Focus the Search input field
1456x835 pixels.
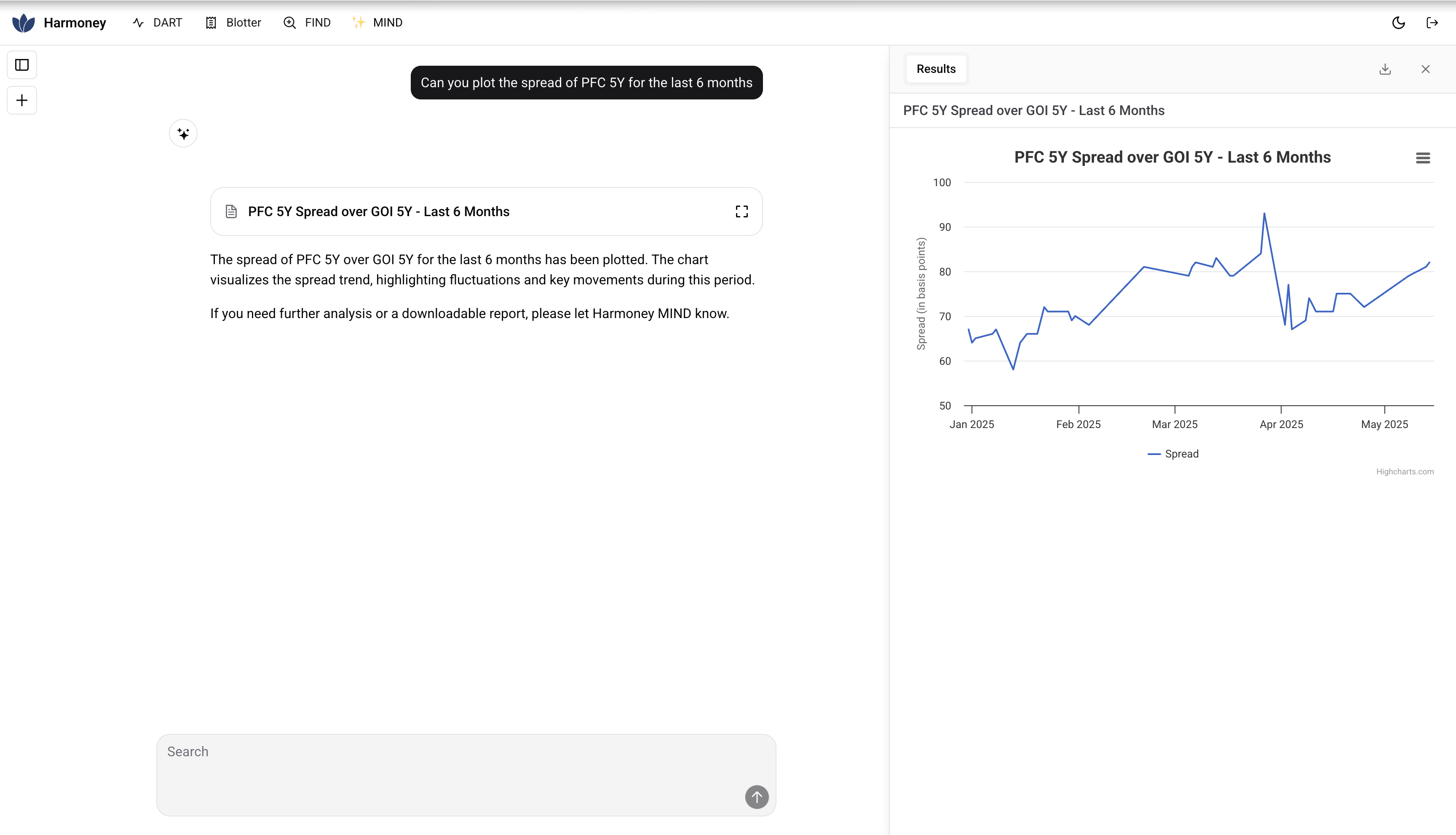[x=466, y=775]
